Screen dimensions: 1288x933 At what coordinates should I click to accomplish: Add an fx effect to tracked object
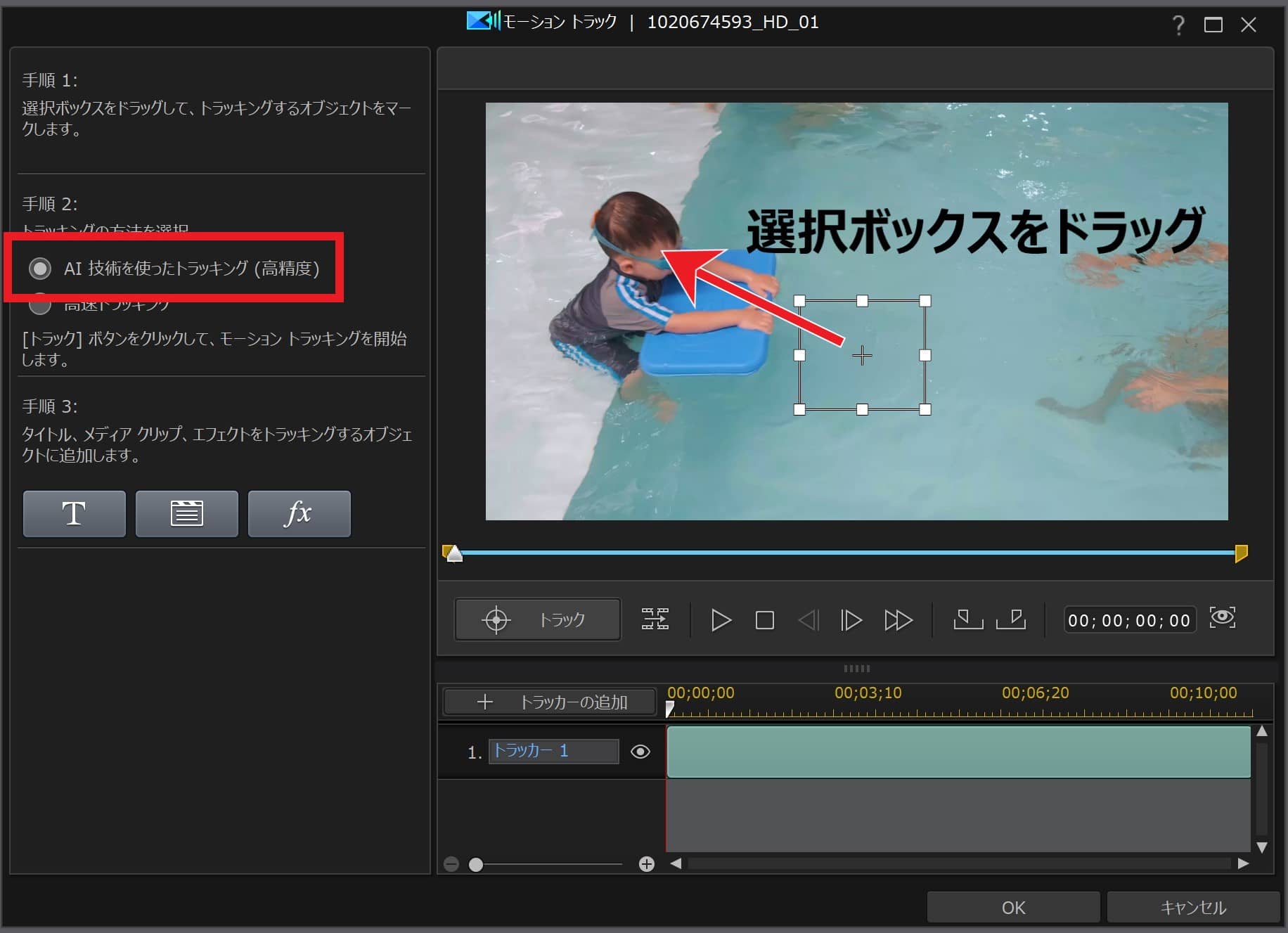pyautogui.click(x=300, y=514)
